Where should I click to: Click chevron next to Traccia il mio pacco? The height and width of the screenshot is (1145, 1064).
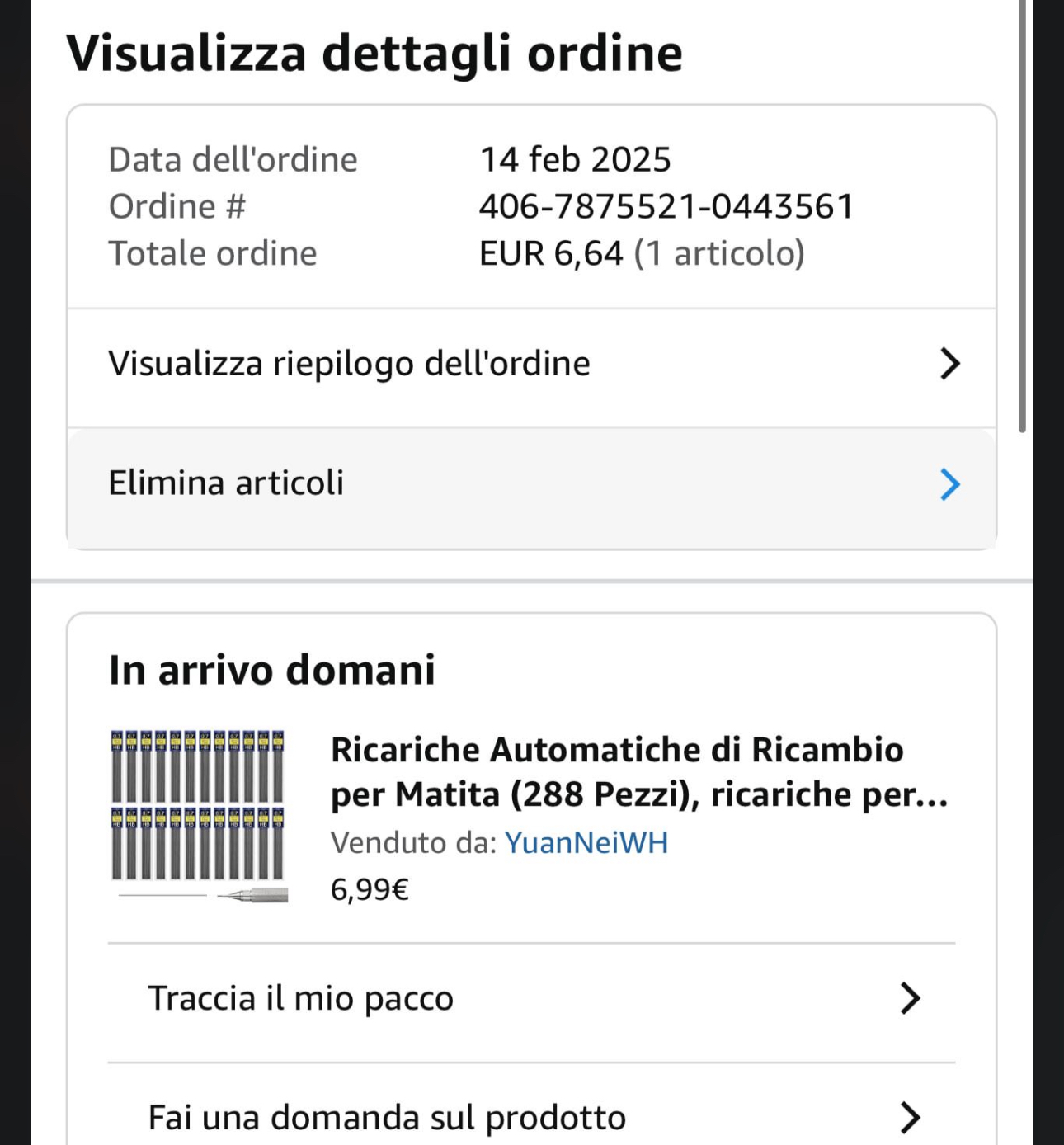click(x=910, y=998)
